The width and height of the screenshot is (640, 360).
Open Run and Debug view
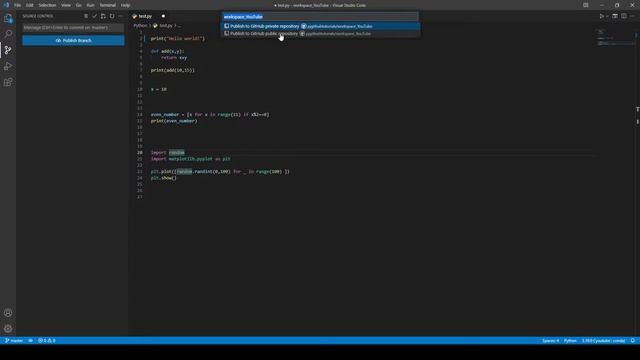pyautogui.click(x=8, y=66)
